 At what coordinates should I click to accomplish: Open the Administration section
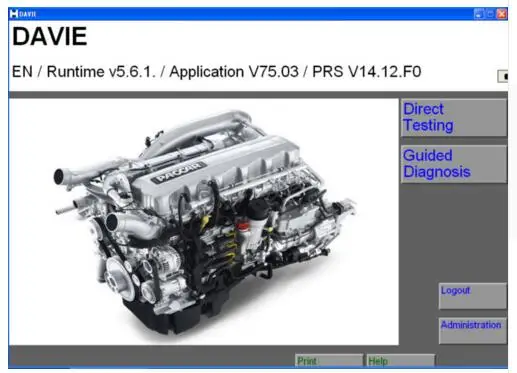pos(473,330)
